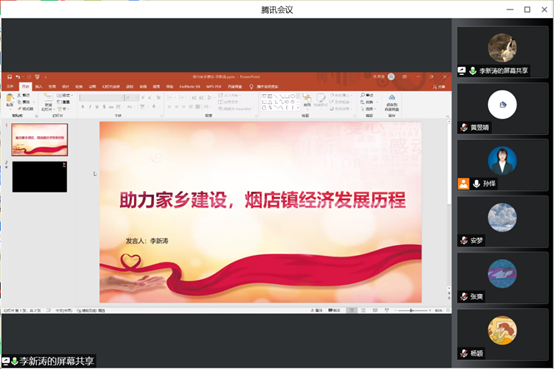This screenshot has width=554, height=369.
Task: Switch to the EndNote X8 ribbon tab
Action: coord(190,87)
